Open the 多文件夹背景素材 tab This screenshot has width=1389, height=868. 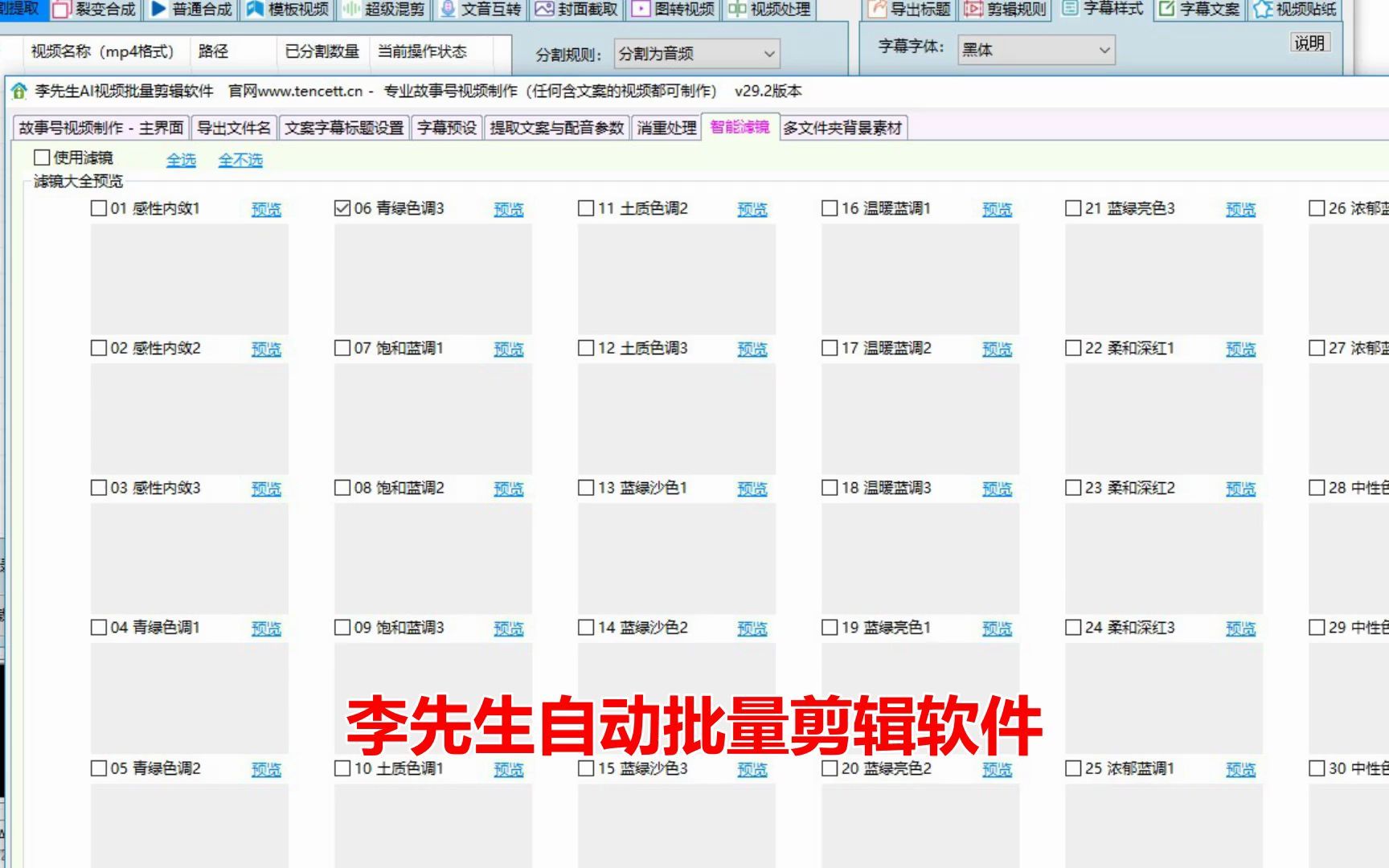842,128
